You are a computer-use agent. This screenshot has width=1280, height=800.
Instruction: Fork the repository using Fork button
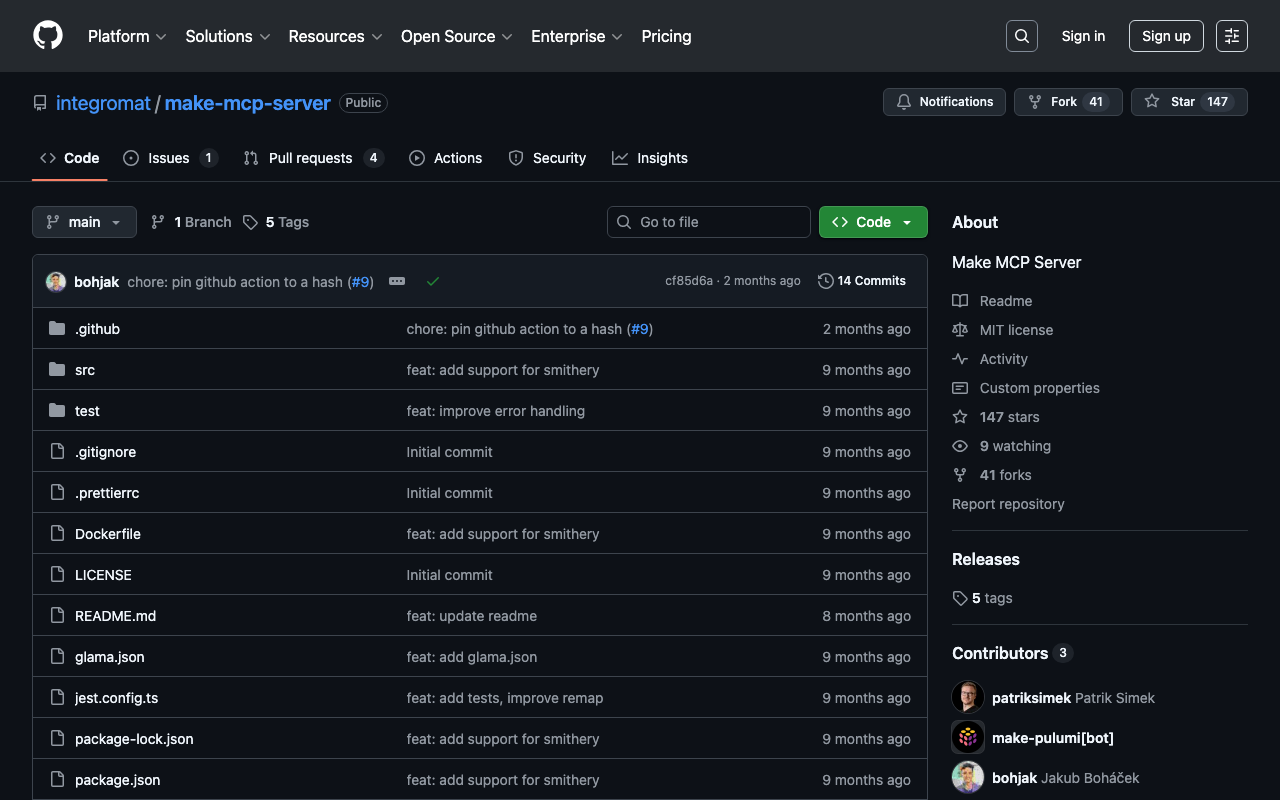pos(1064,102)
